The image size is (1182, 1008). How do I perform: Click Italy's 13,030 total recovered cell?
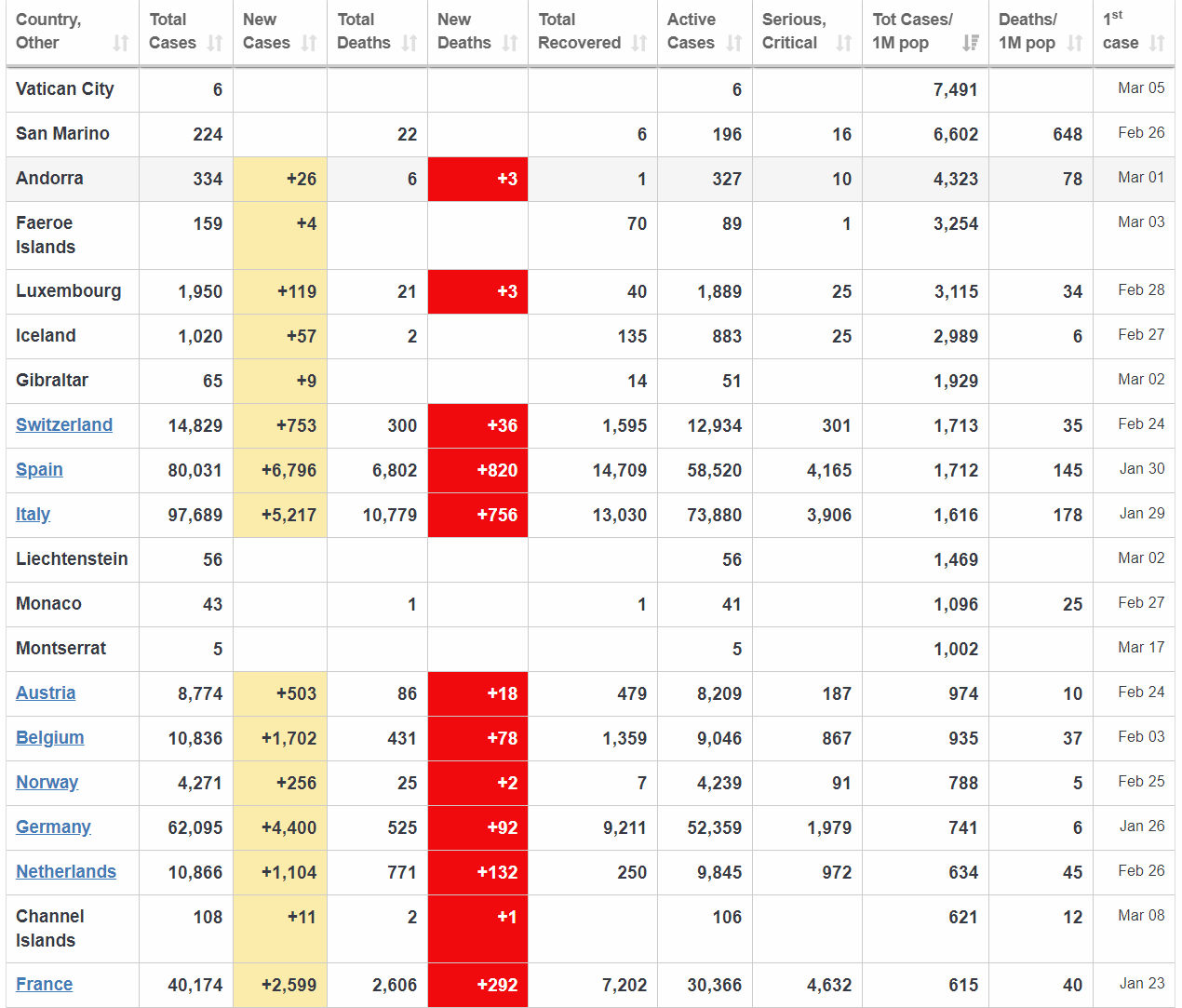click(593, 515)
